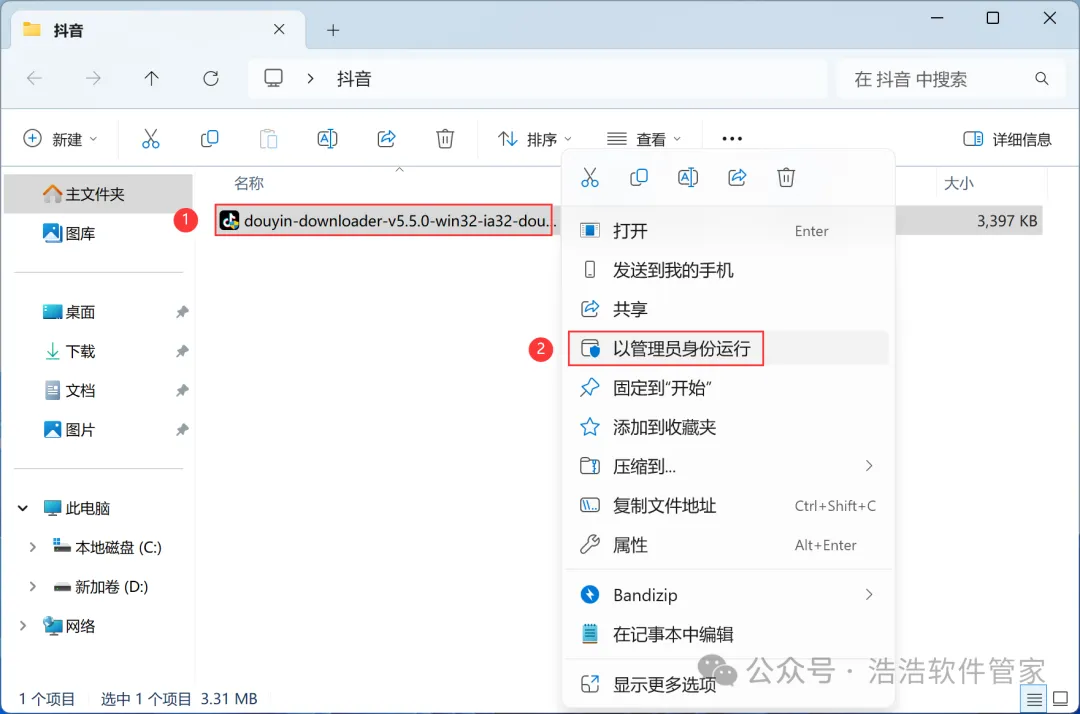Select 以管理员身份运行 menu entry
The height and width of the screenshot is (714, 1080).
click(x=728, y=348)
